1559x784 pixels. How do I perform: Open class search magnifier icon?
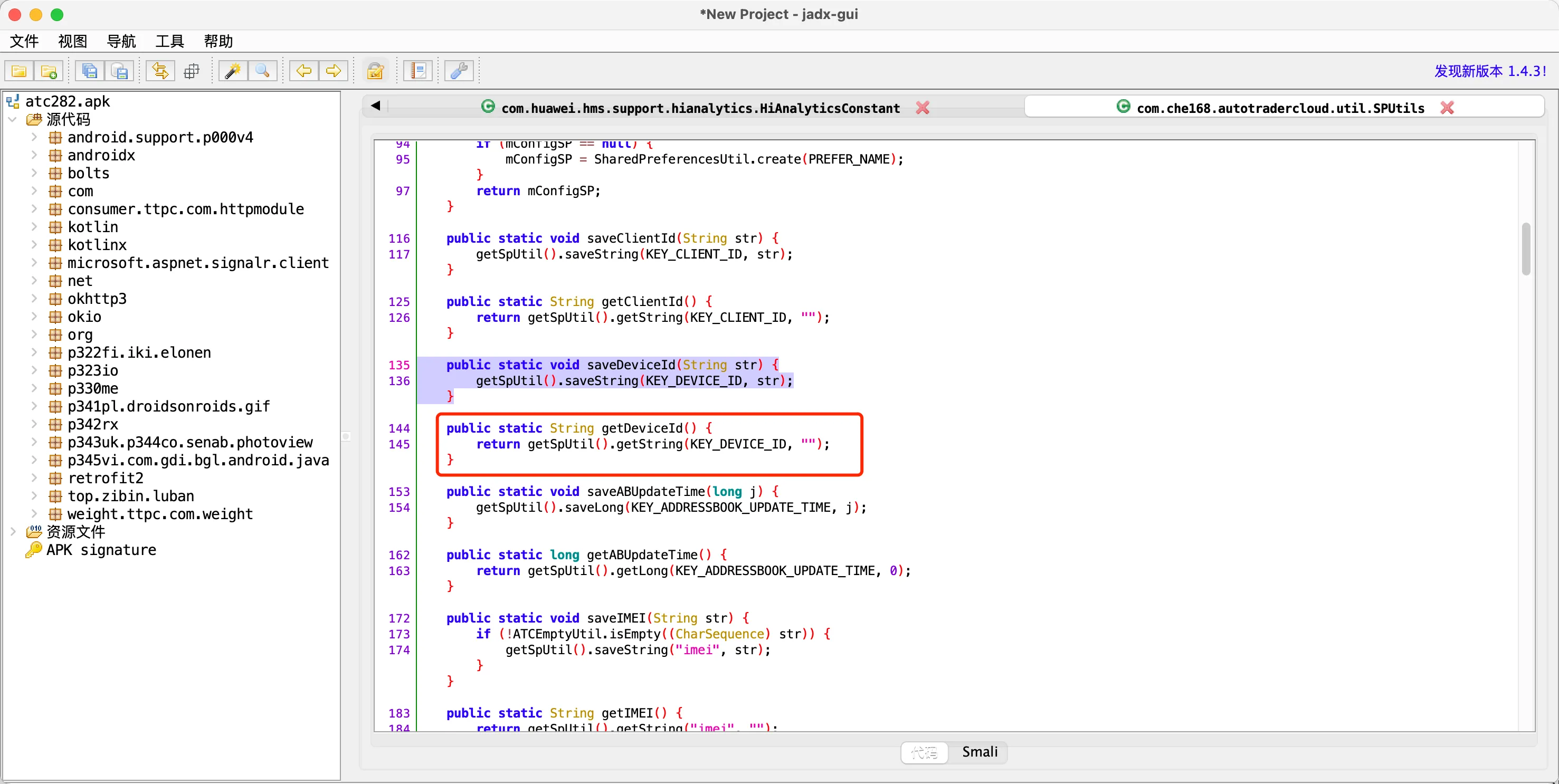pyautogui.click(x=262, y=71)
